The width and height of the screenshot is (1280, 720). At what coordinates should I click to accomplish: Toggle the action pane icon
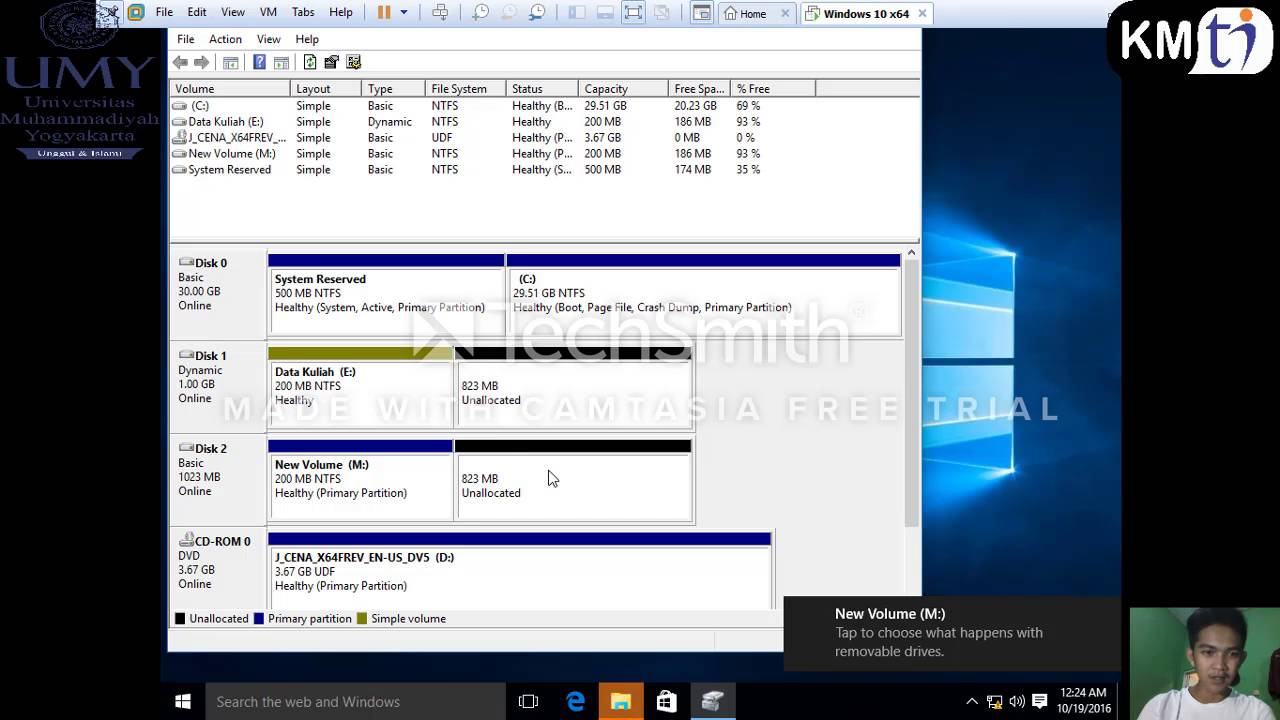(x=281, y=62)
